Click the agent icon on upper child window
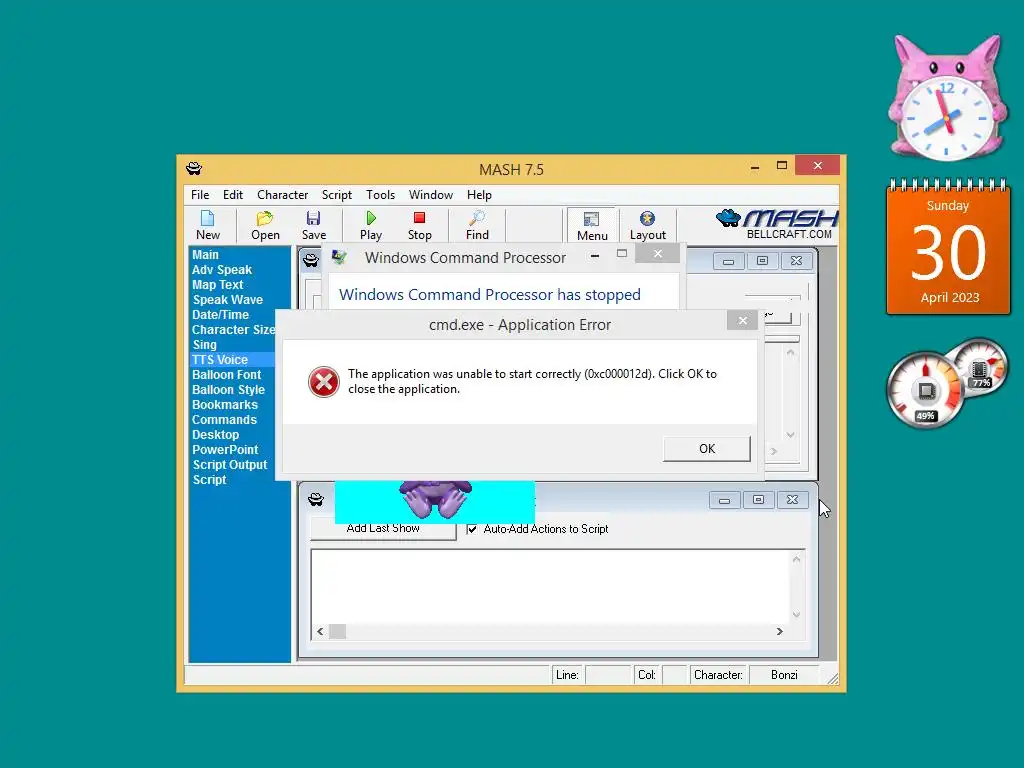Viewport: 1024px width, 768px height. coord(311,261)
